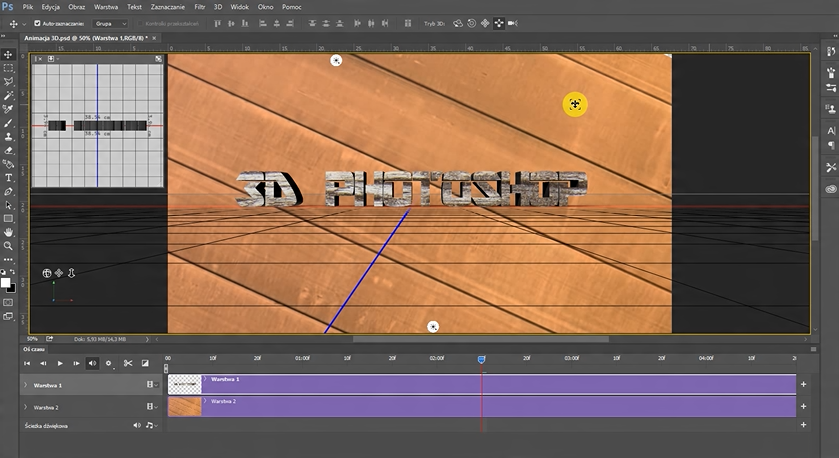Select the Paint Bucket tool
Screen dimensions: 839x458
(x=8, y=164)
